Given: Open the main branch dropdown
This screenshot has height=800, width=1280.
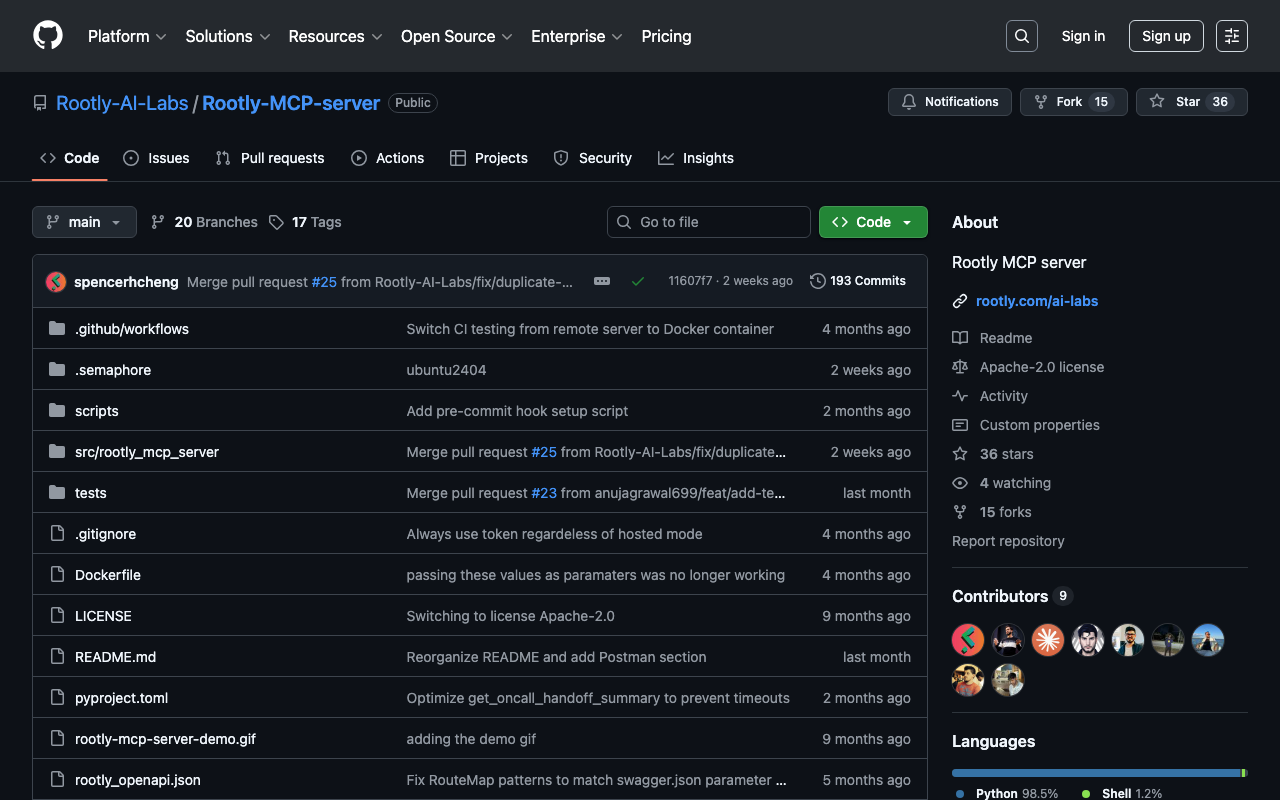Looking at the screenshot, I should (84, 222).
